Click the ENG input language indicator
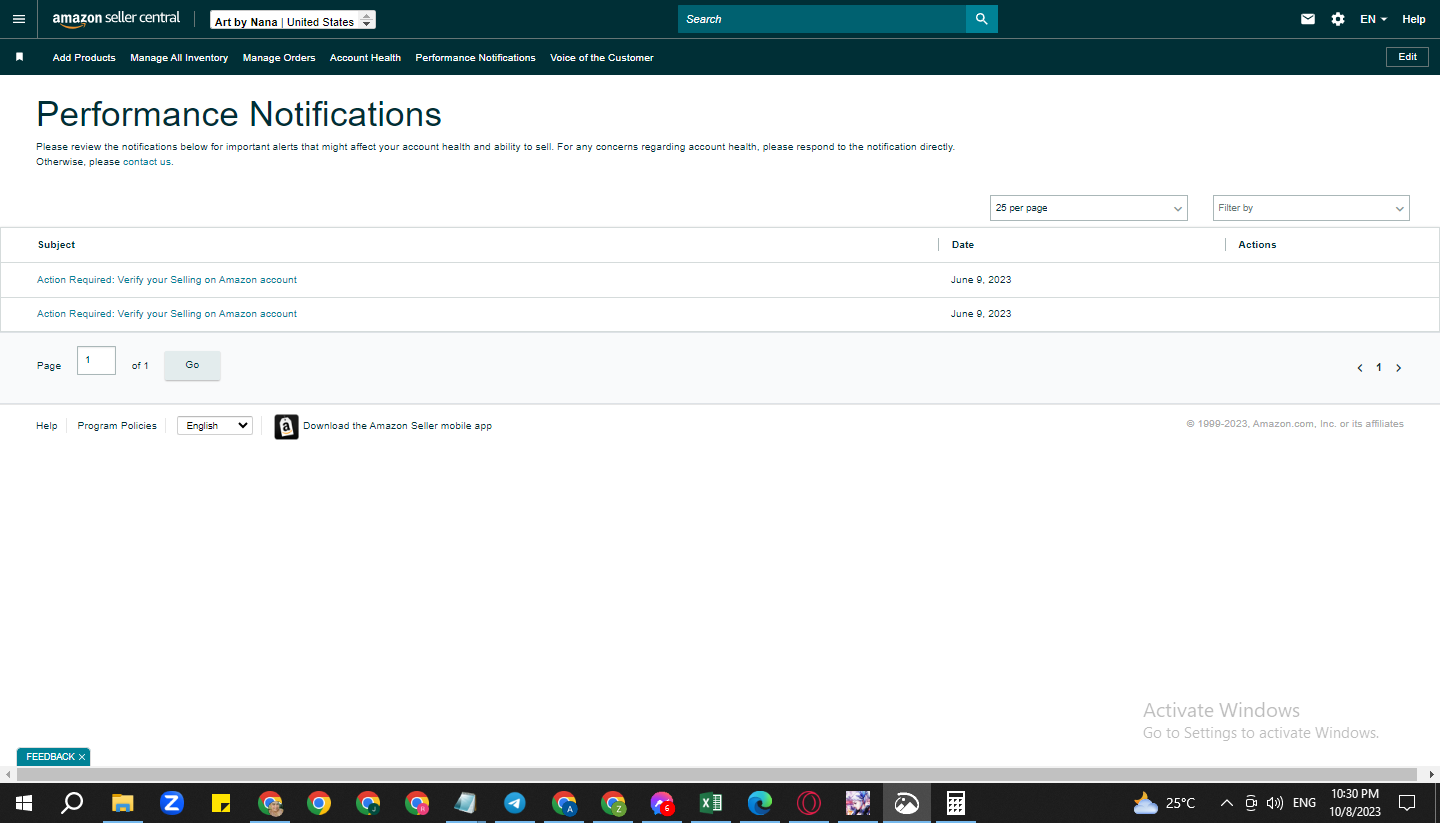Viewport: 1440px width, 823px height. [1304, 803]
